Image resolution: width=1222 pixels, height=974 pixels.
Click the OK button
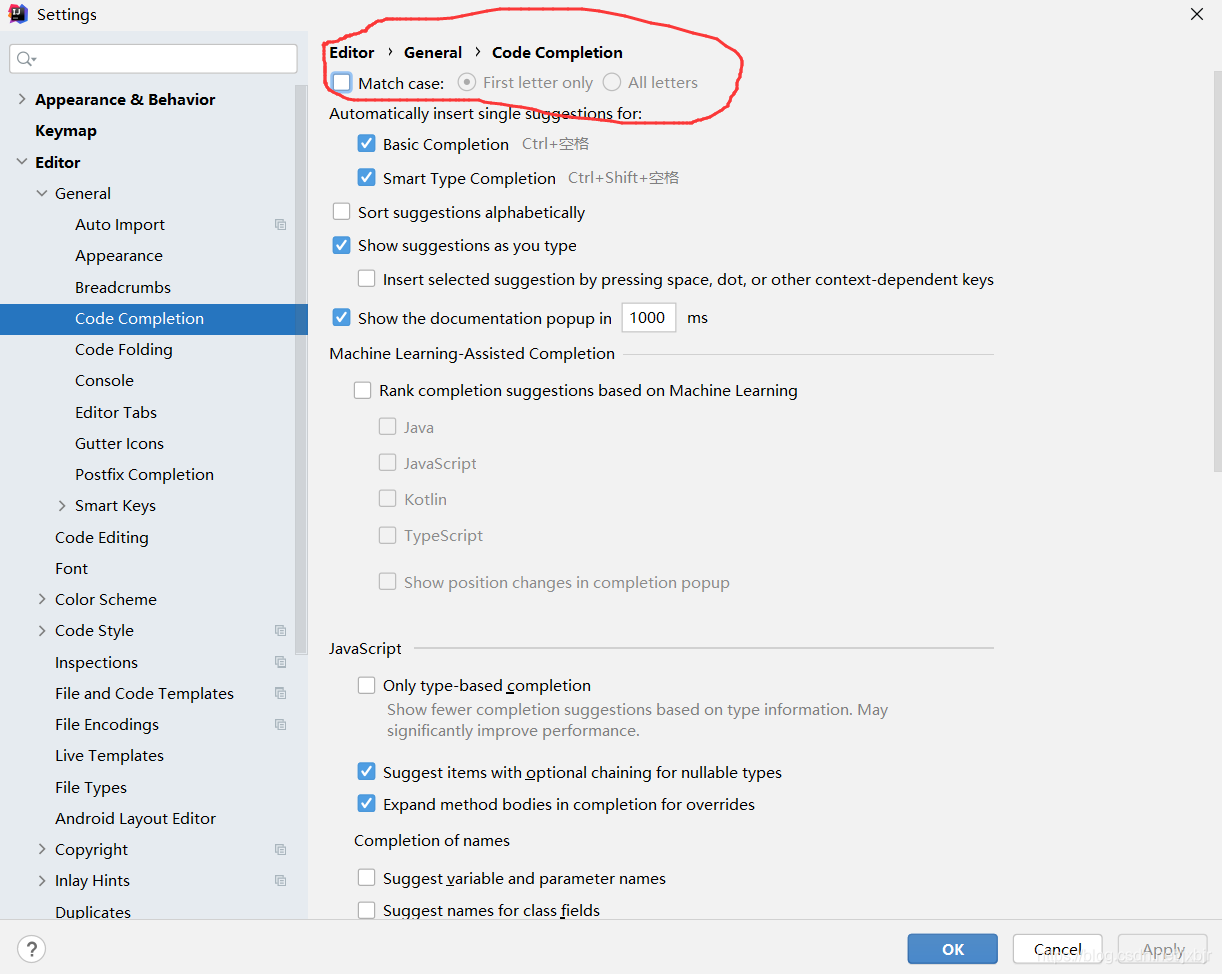[953, 949]
